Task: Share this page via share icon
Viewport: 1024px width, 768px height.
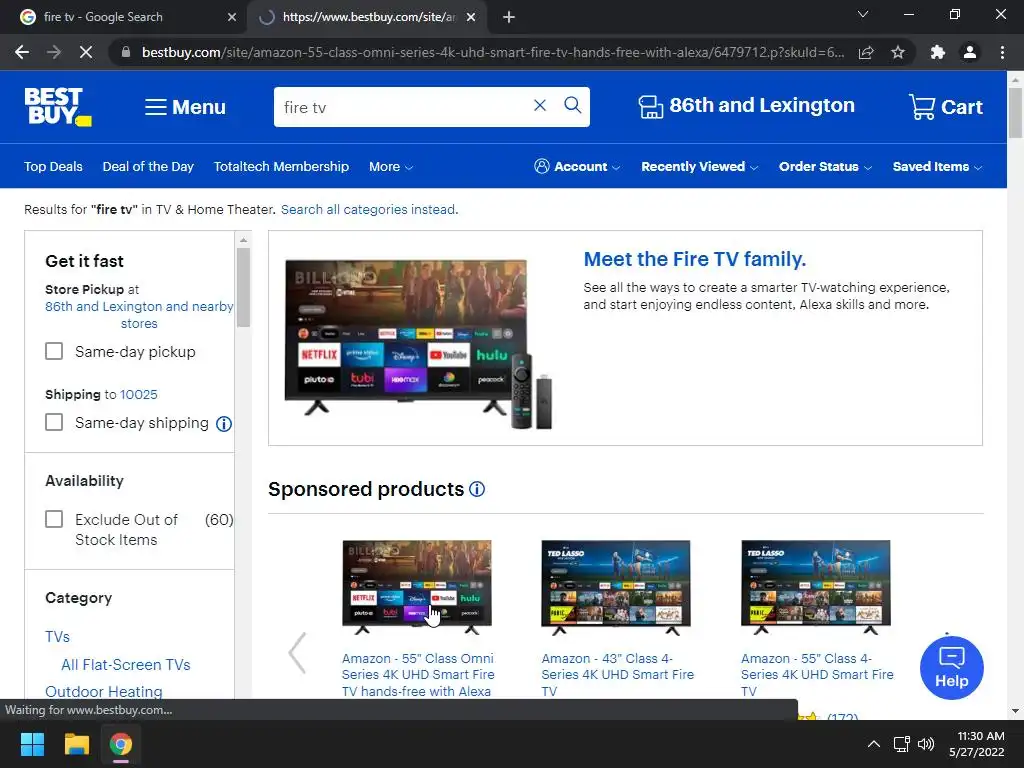Action: 866,52
